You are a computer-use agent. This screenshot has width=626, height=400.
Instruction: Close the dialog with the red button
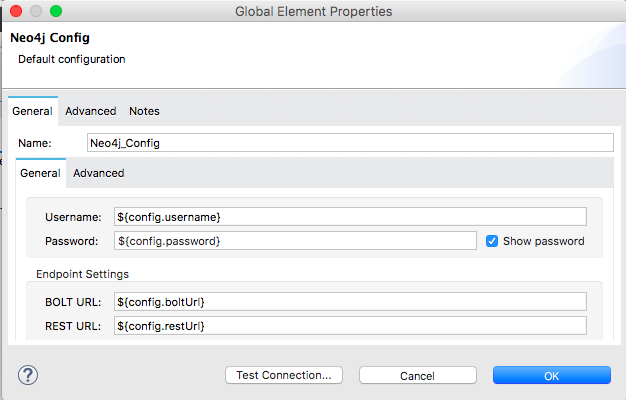click(x=16, y=12)
